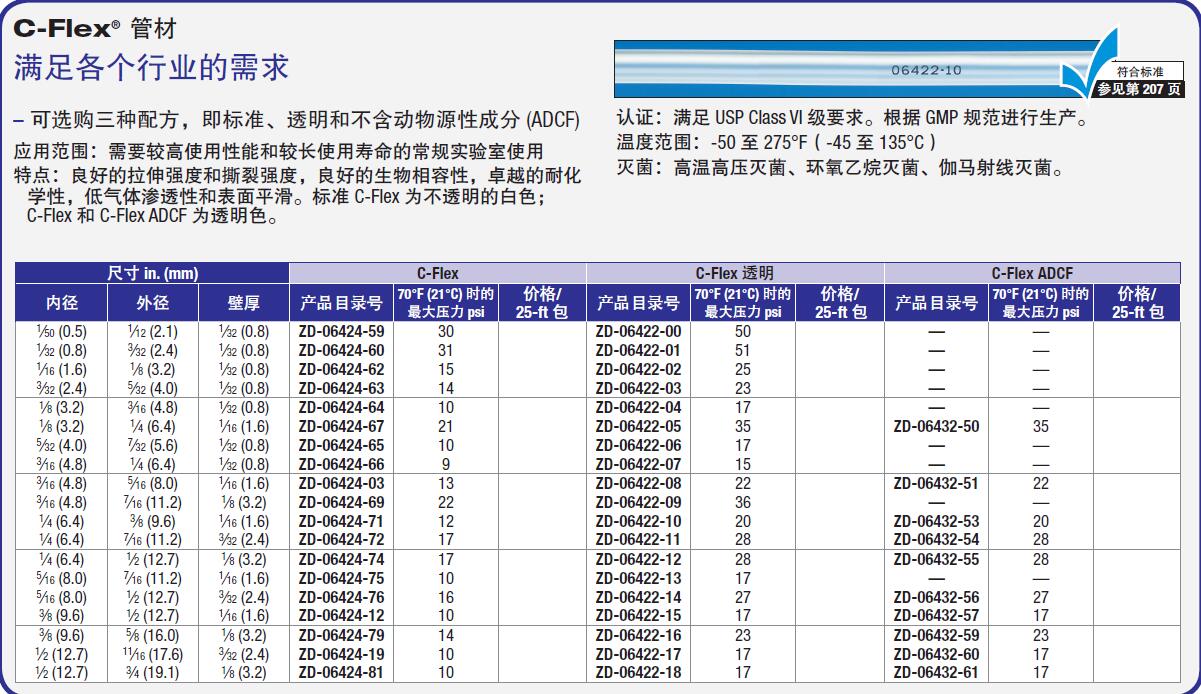This screenshot has height=694, width=1201.
Task: Click catalog number ZD-06432-51
Action: tap(936, 483)
